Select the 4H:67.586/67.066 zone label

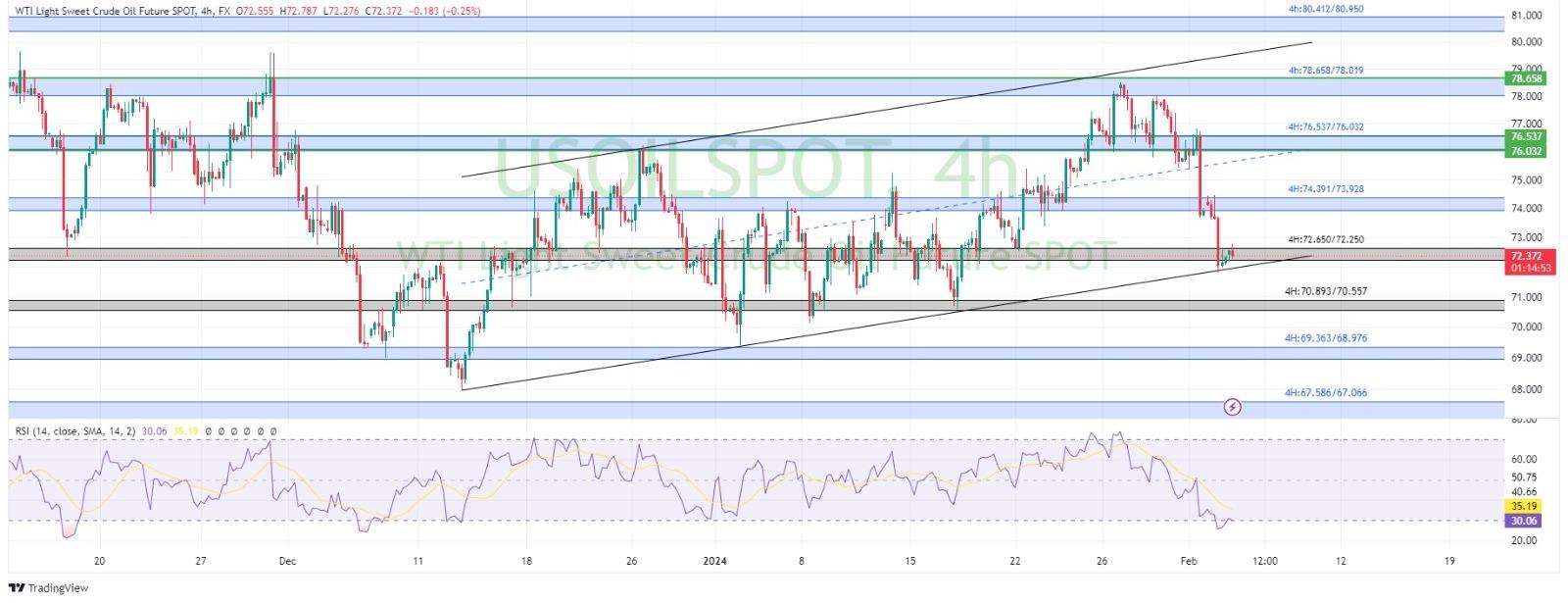click(1326, 392)
